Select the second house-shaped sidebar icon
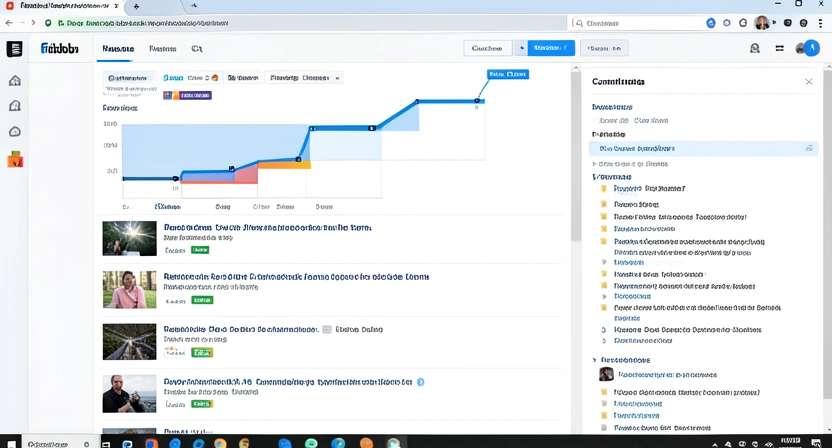Image resolution: width=832 pixels, height=448 pixels. [x=15, y=106]
